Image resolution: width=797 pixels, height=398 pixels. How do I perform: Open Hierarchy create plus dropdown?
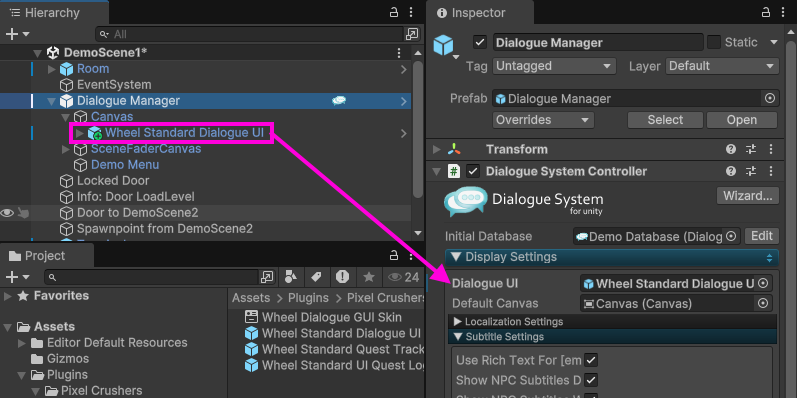point(17,34)
